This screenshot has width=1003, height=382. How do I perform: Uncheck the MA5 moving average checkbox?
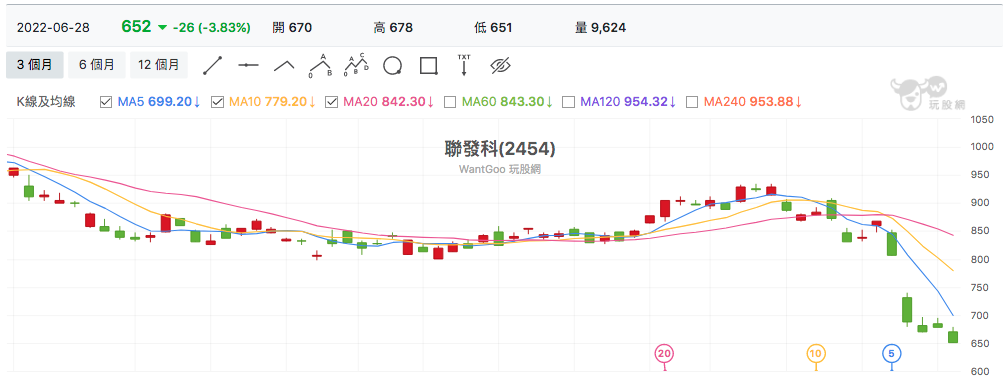(x=106, y=102)
